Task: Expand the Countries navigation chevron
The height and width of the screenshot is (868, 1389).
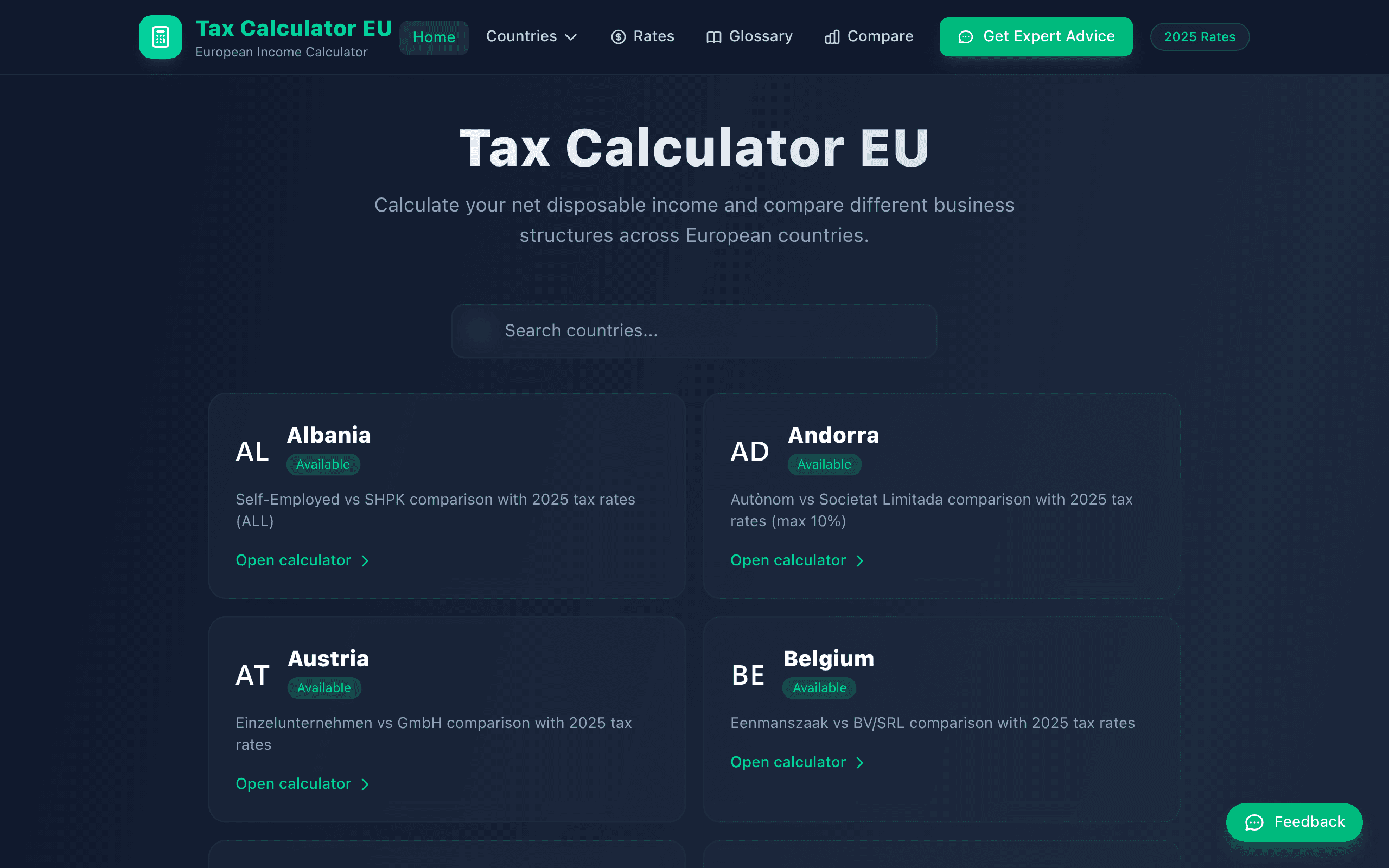Action: [571, 37]
